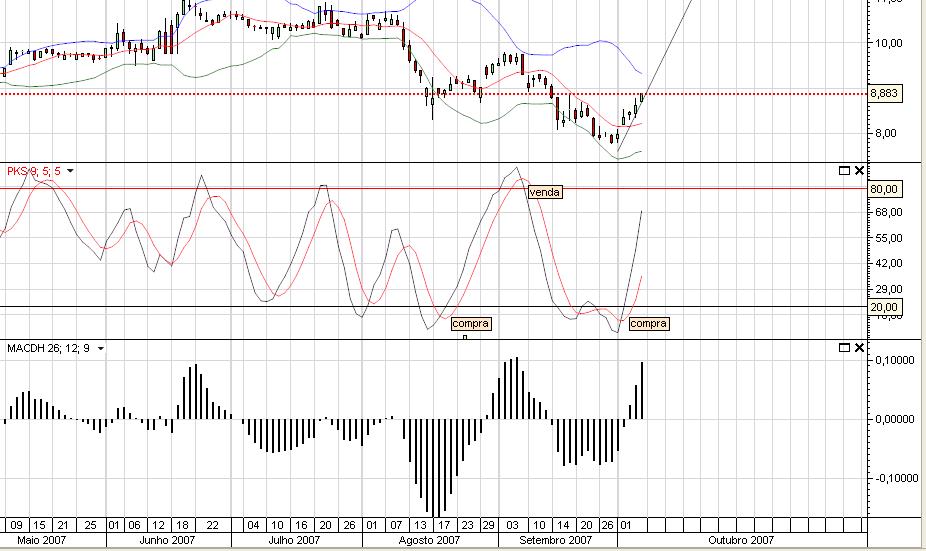Click date marker 12 in Junho

click(x=158, y=525)
